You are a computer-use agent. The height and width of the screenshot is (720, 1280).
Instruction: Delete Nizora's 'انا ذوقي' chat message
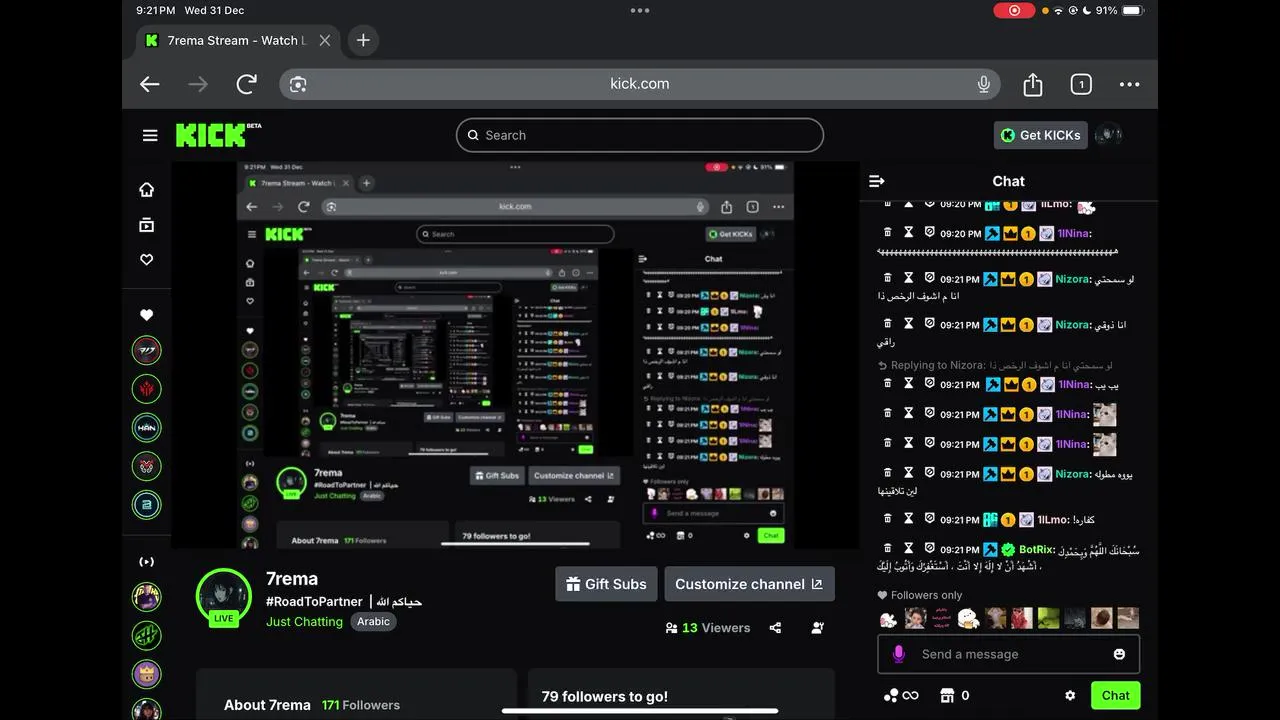(887, 323)
